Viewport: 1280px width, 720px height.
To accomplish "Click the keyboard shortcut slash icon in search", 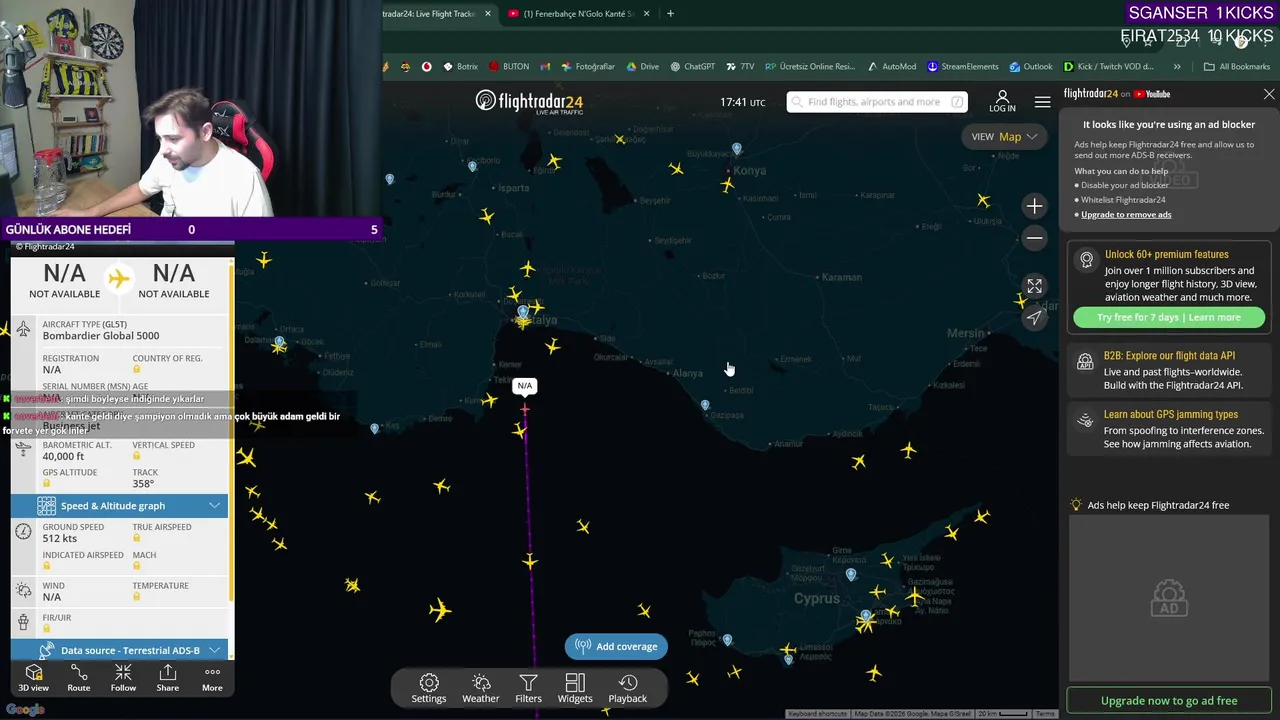I will coord(957,102).
